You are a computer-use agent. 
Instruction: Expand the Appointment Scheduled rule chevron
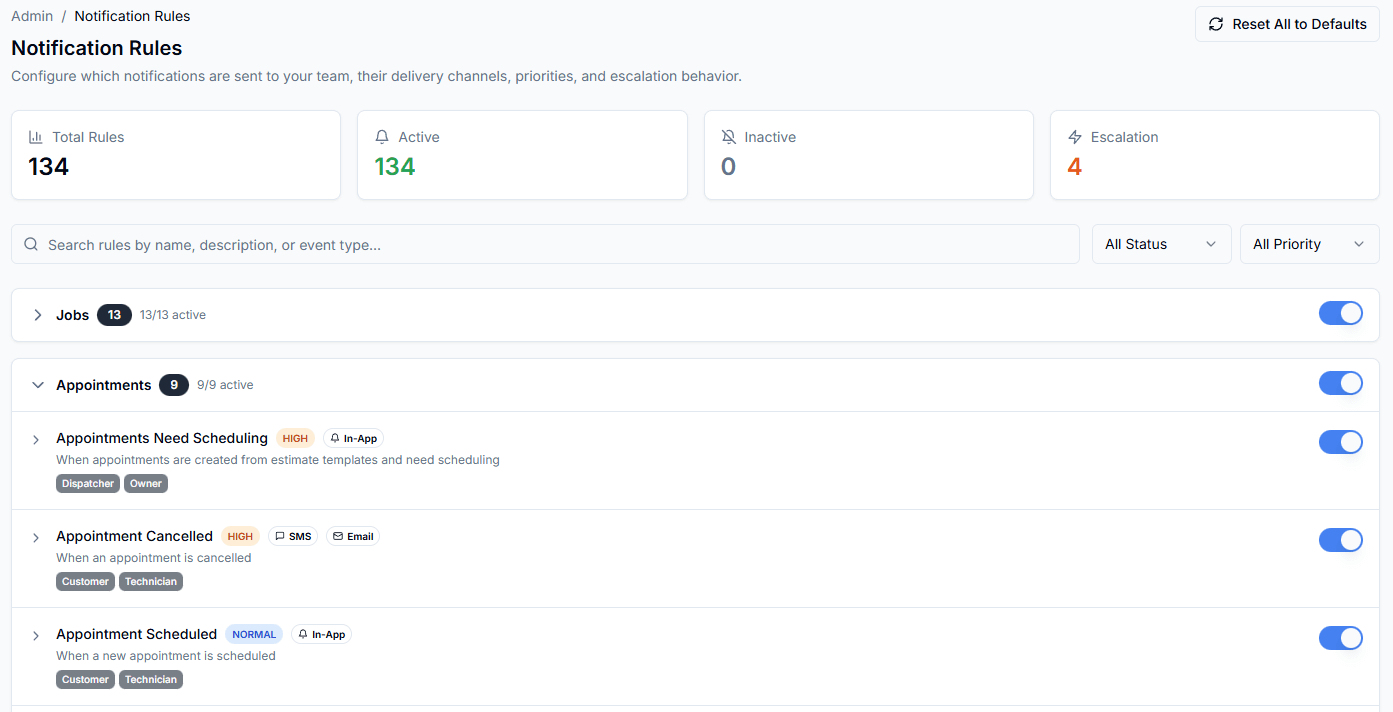[36, 636]
